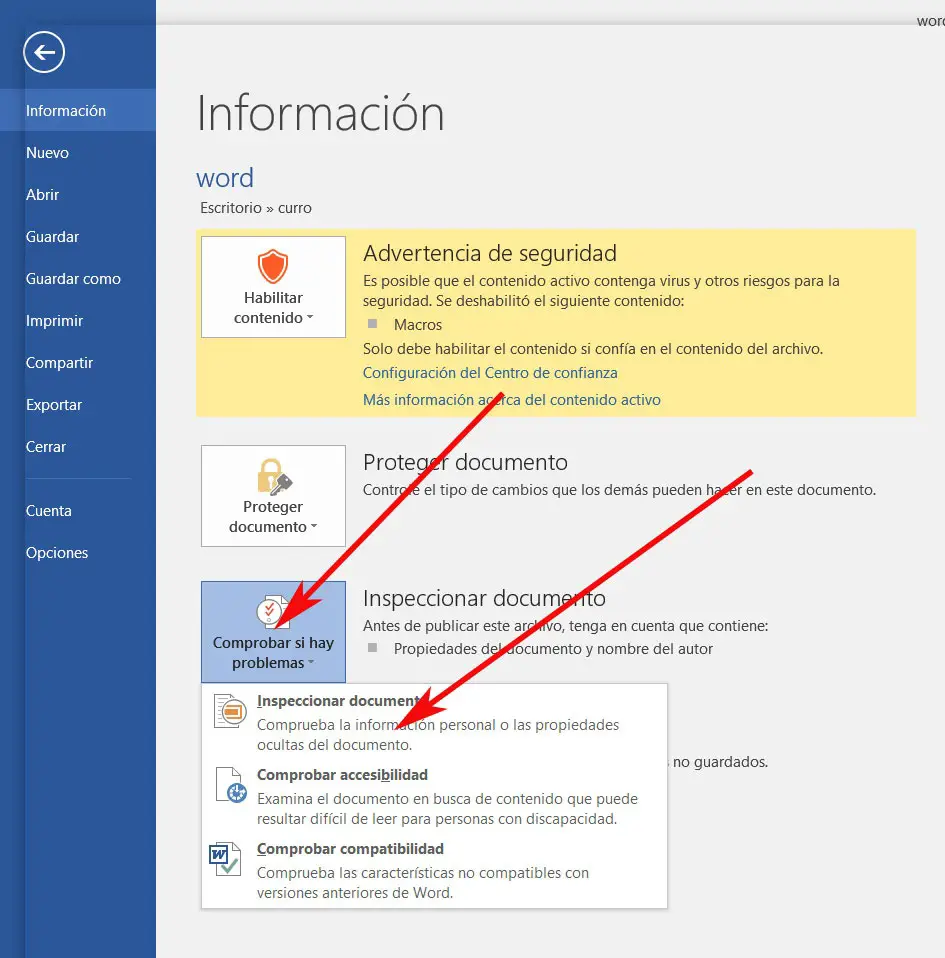
Task: Select Exportar in the sidebar
Action: pyautogui.click(x=78, y=404)
